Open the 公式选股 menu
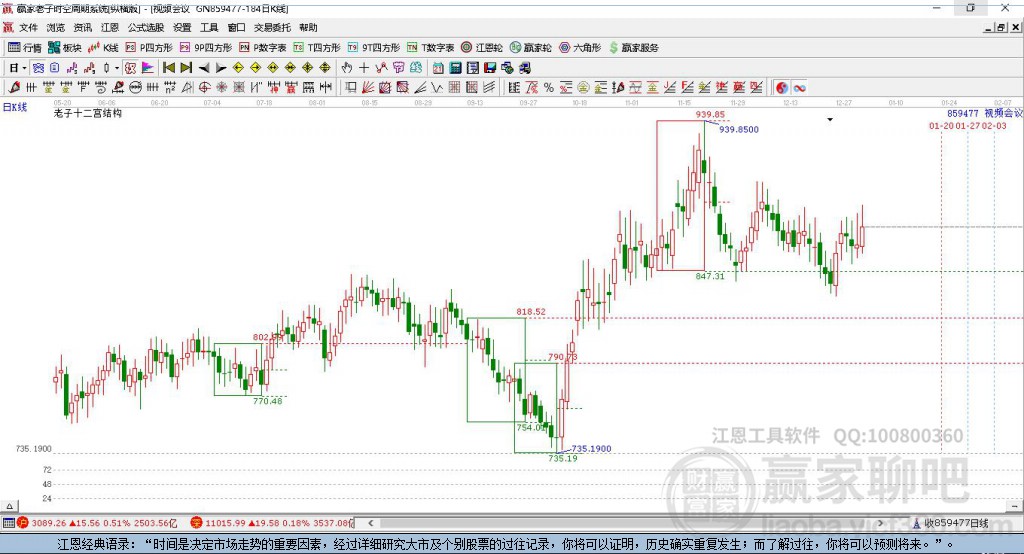The image size is (1024, 554). (x=146, y=27)
